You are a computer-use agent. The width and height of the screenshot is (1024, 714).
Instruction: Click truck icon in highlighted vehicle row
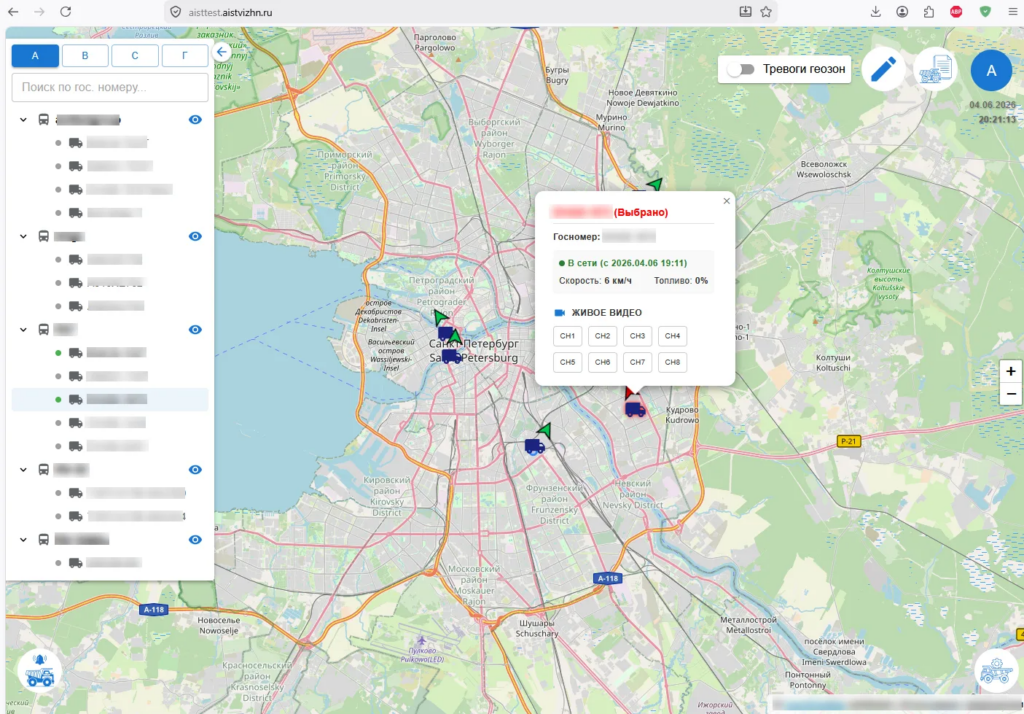(x=76, y=399)
